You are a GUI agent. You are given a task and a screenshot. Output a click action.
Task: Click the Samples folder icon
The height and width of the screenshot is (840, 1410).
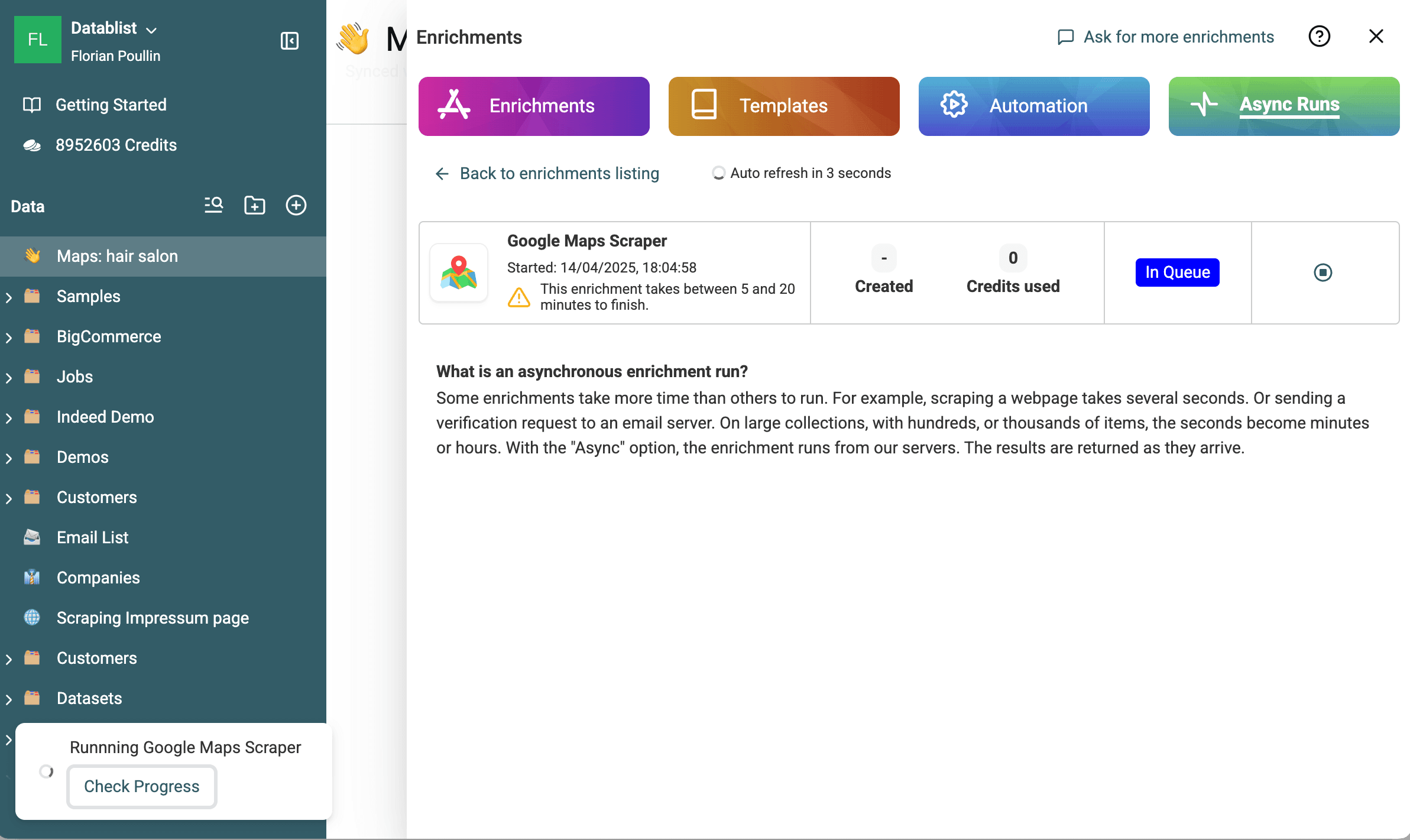click(32, 296)
